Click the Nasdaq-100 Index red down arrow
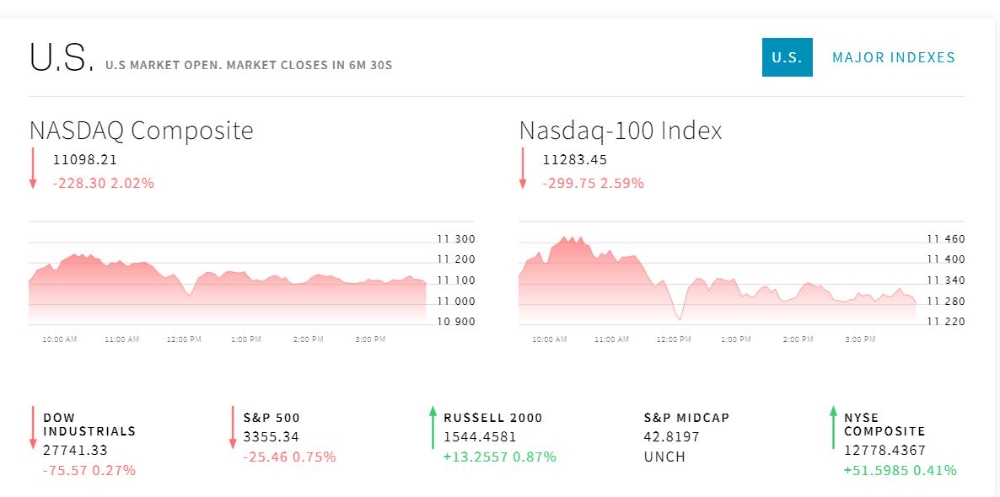1000x497 pixels. (522, 168)
